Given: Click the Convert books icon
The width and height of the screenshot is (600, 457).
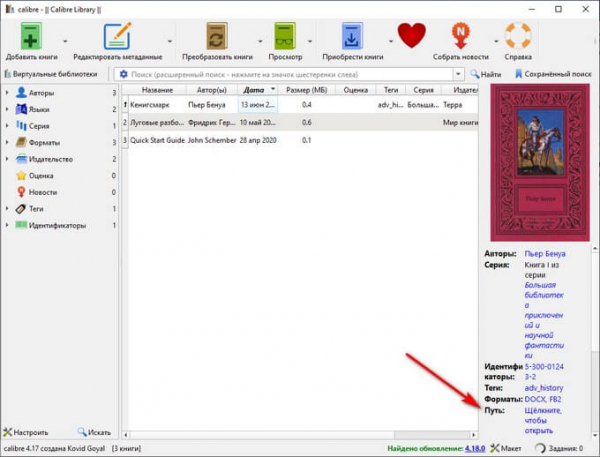Looking at the screenshot, I should click(217, 36).
